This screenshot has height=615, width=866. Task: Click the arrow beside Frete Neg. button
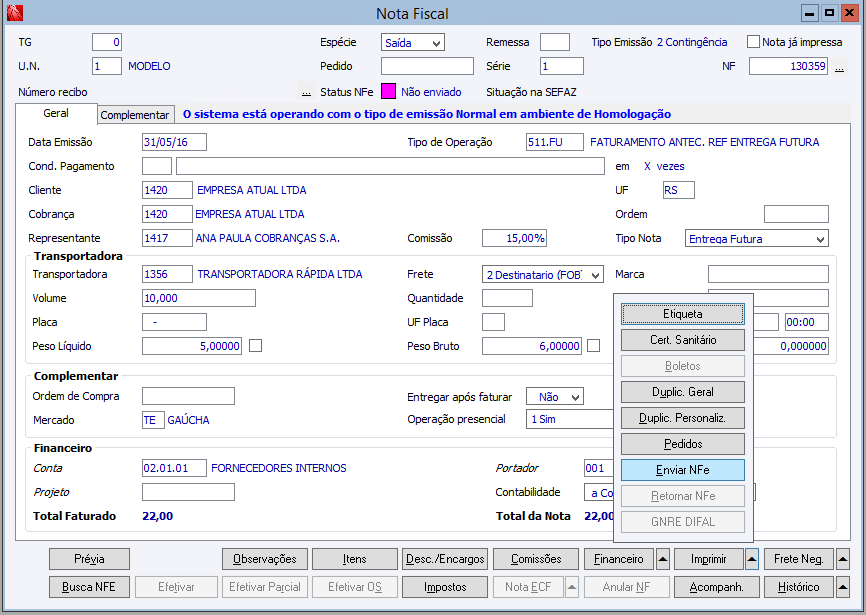pyautogui.click(x=843, y=559)
